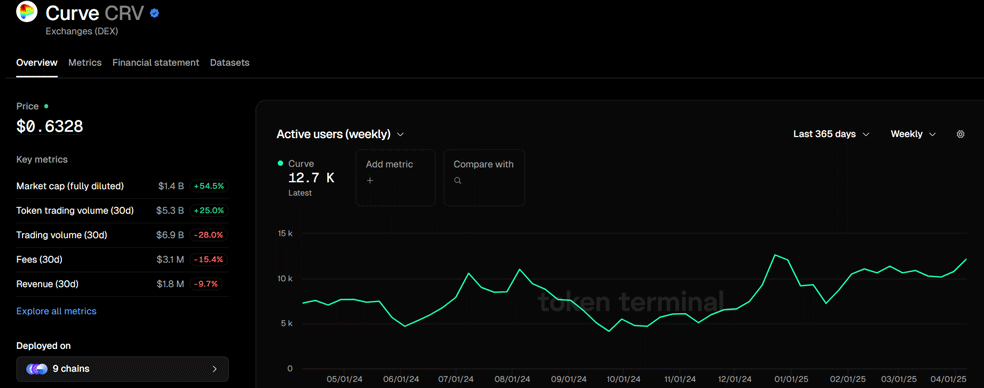Screen dimensions: 984x388
Task: Click the Trading volume (30d) label
Action: 62,235
